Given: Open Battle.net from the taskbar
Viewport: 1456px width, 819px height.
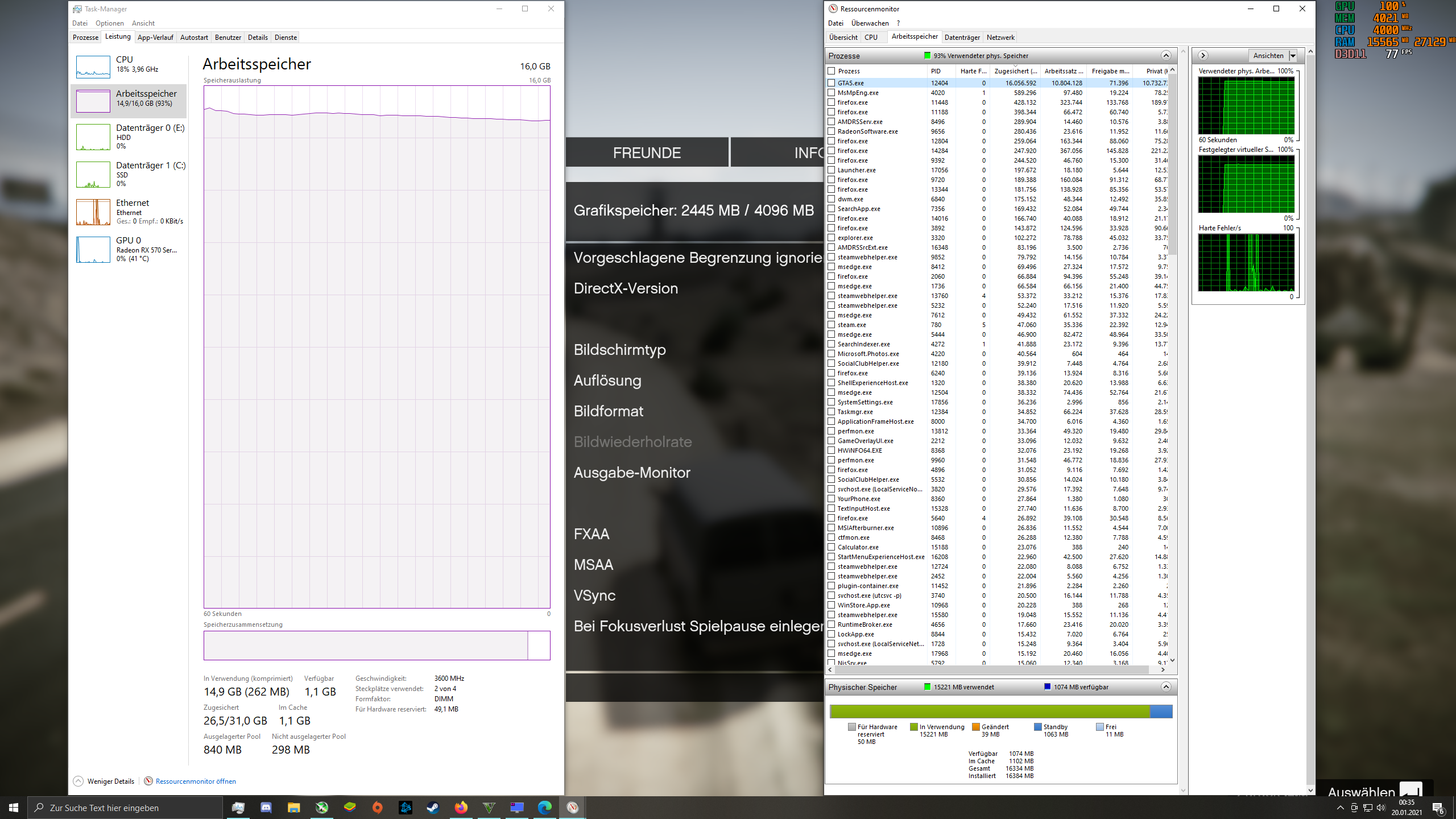Looking at the screenshot, I should pyautogui.click(x=405, y=808).
